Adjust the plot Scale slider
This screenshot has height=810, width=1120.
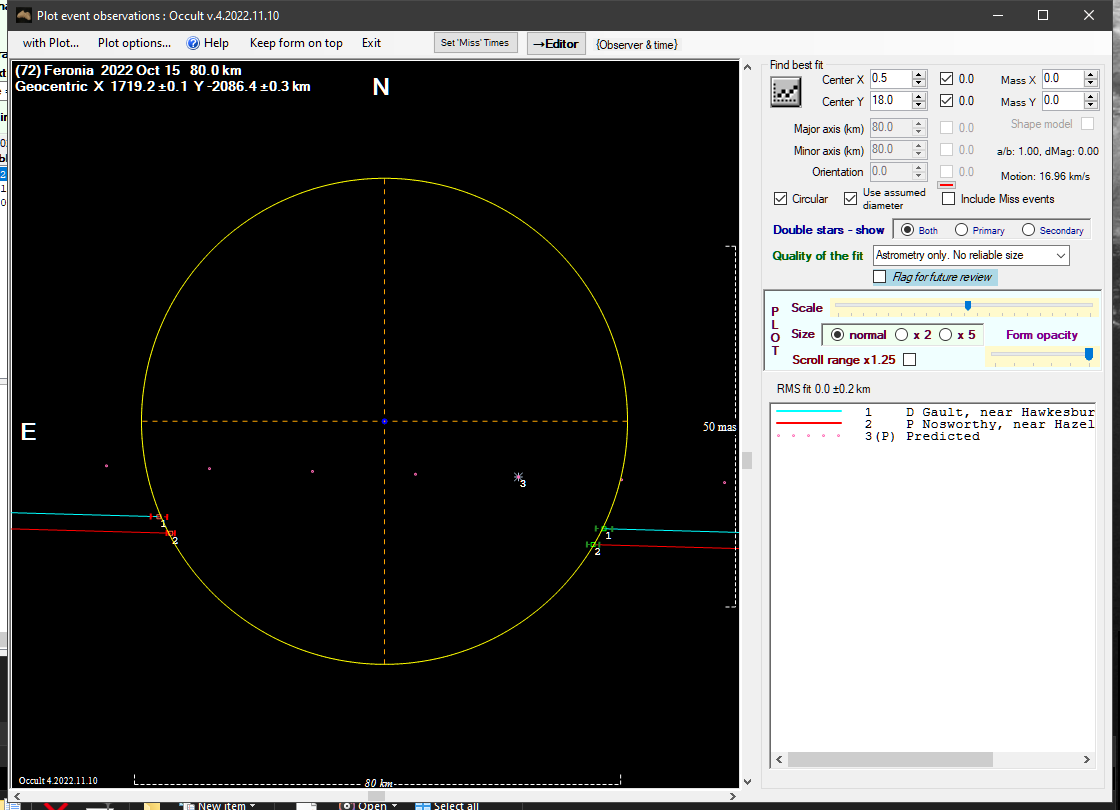tap(968, 306)
